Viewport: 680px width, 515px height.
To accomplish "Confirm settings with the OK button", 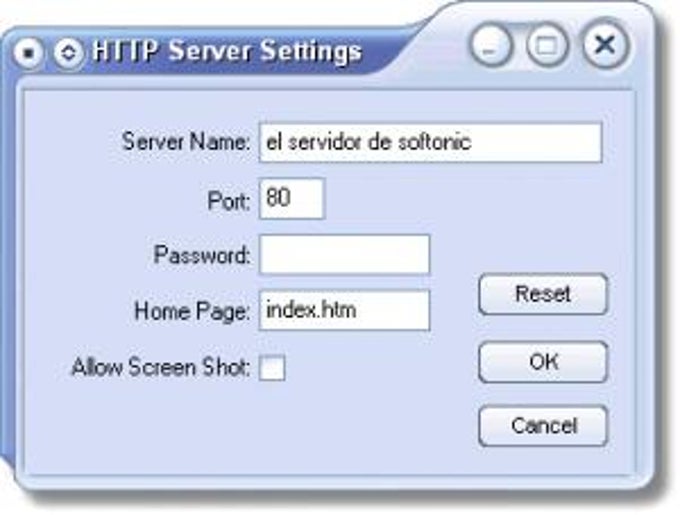I will pos(543,362).
